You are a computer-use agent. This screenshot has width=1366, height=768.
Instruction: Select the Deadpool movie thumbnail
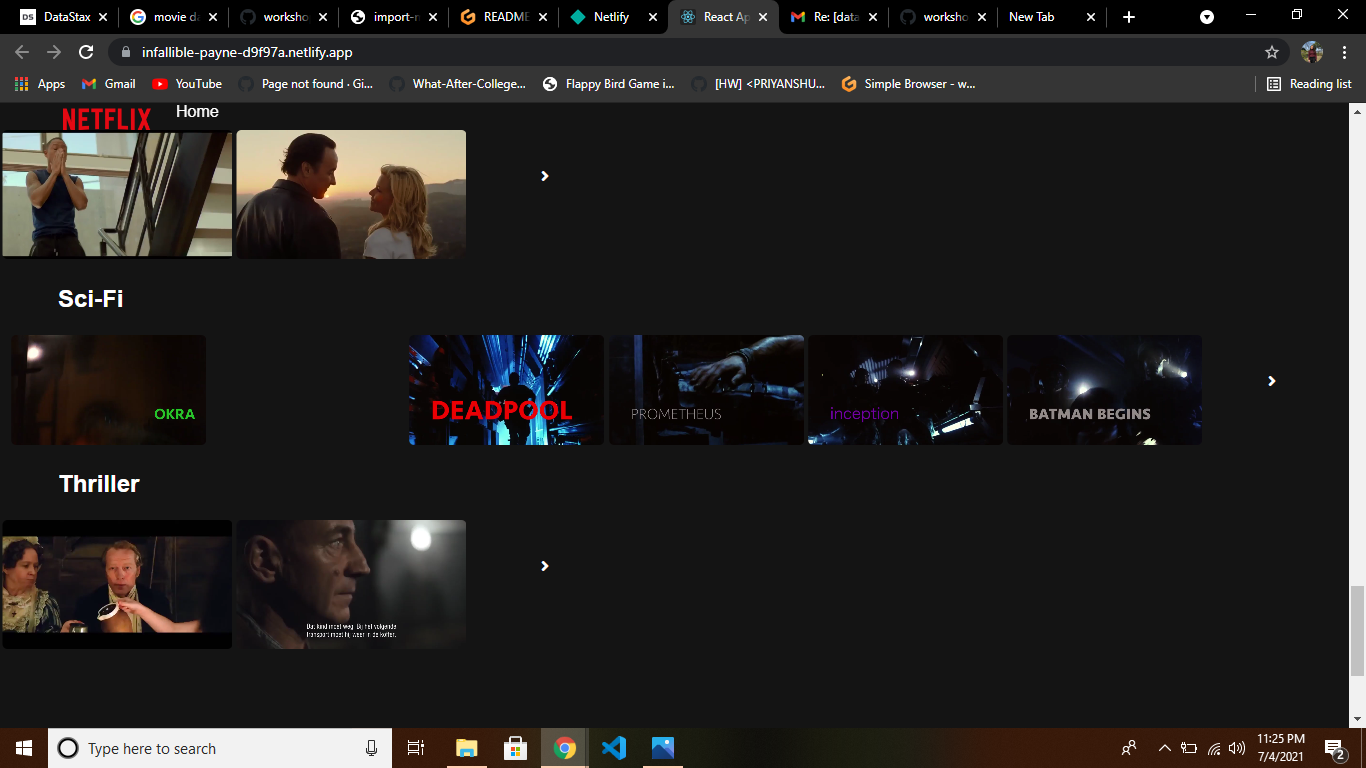[x=506, y=389]
